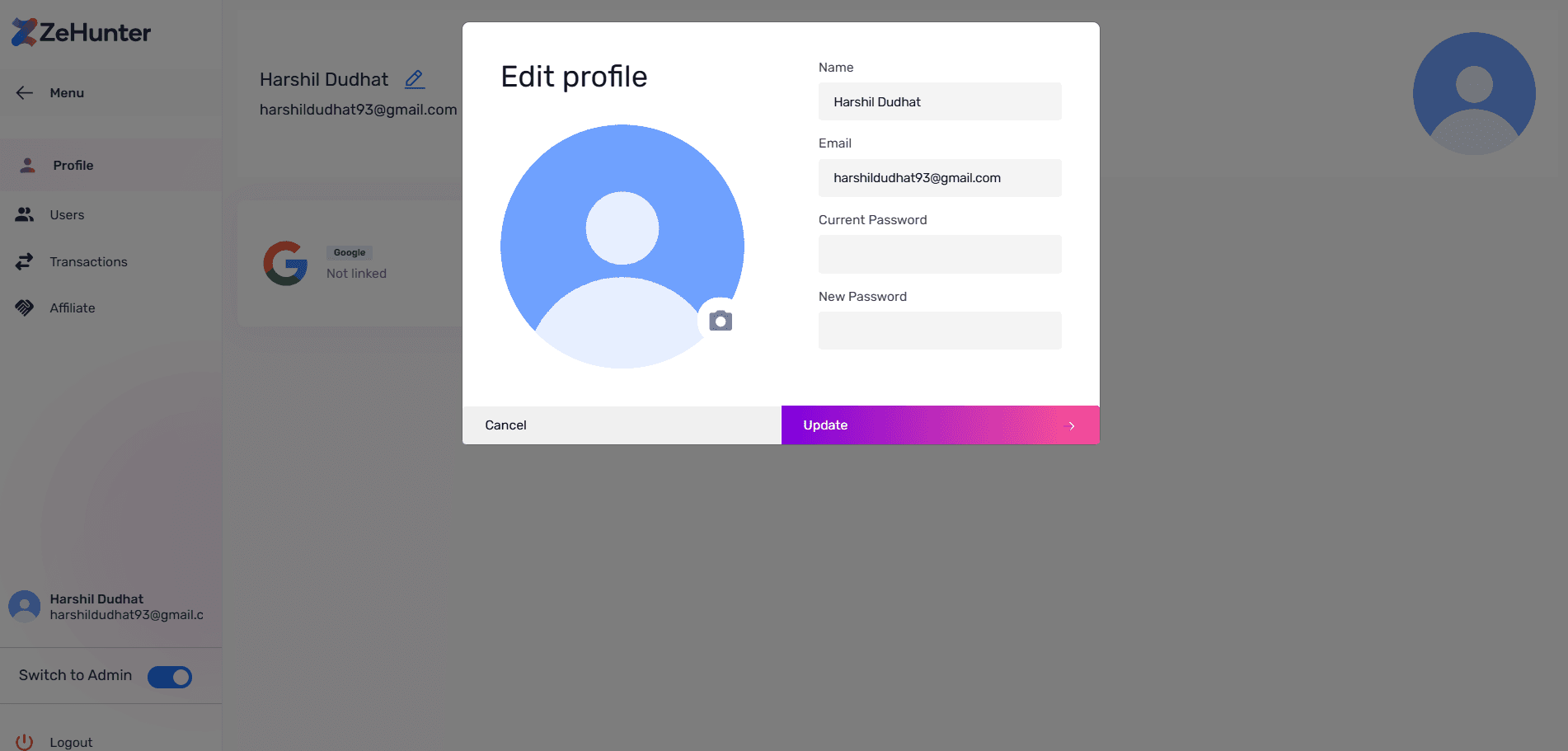Click the camera icon on the avatar
The height and width of the screenshot is (751, 1568).
[720, 320]
